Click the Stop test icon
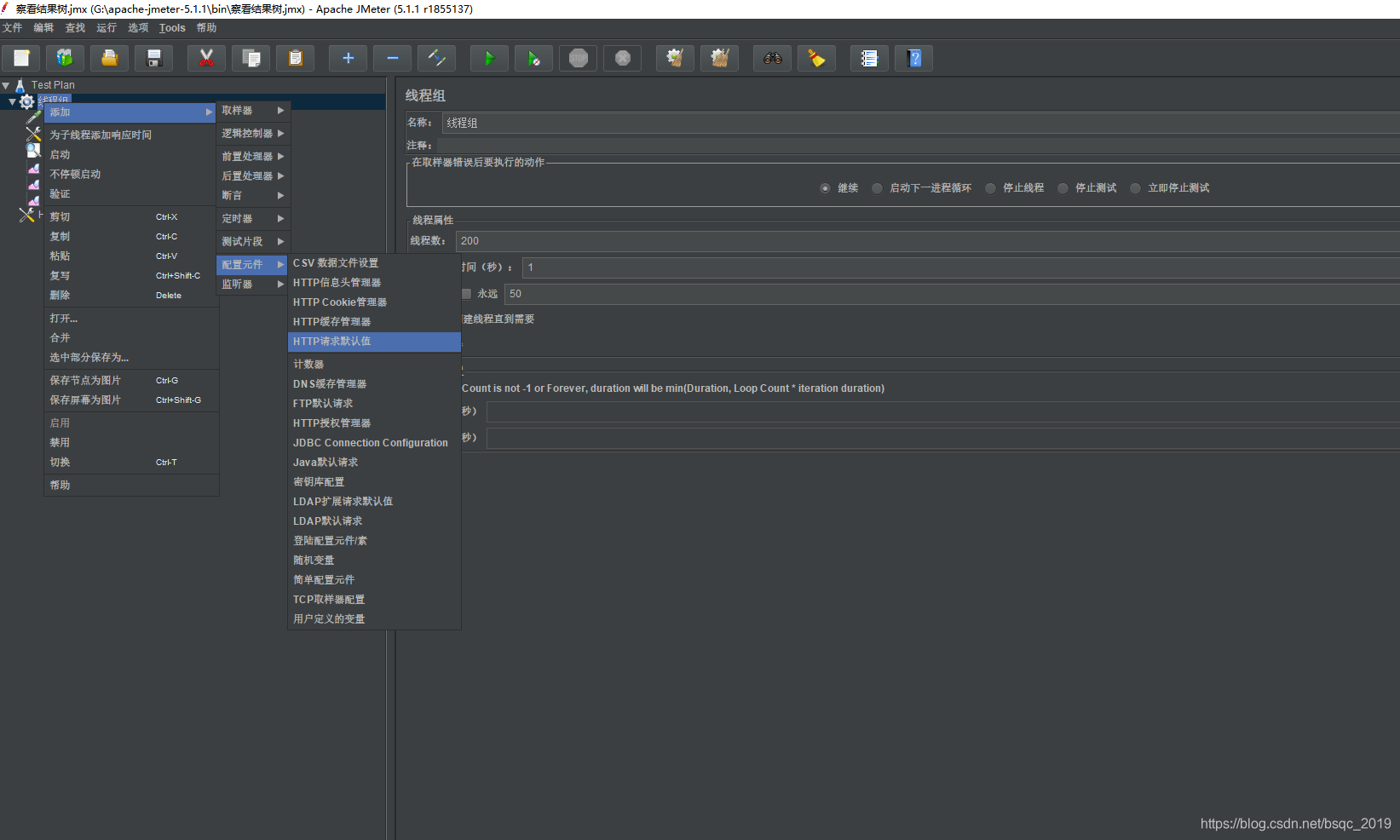Viewport: 1400px width, 840px height. click(x=578, y=58)
